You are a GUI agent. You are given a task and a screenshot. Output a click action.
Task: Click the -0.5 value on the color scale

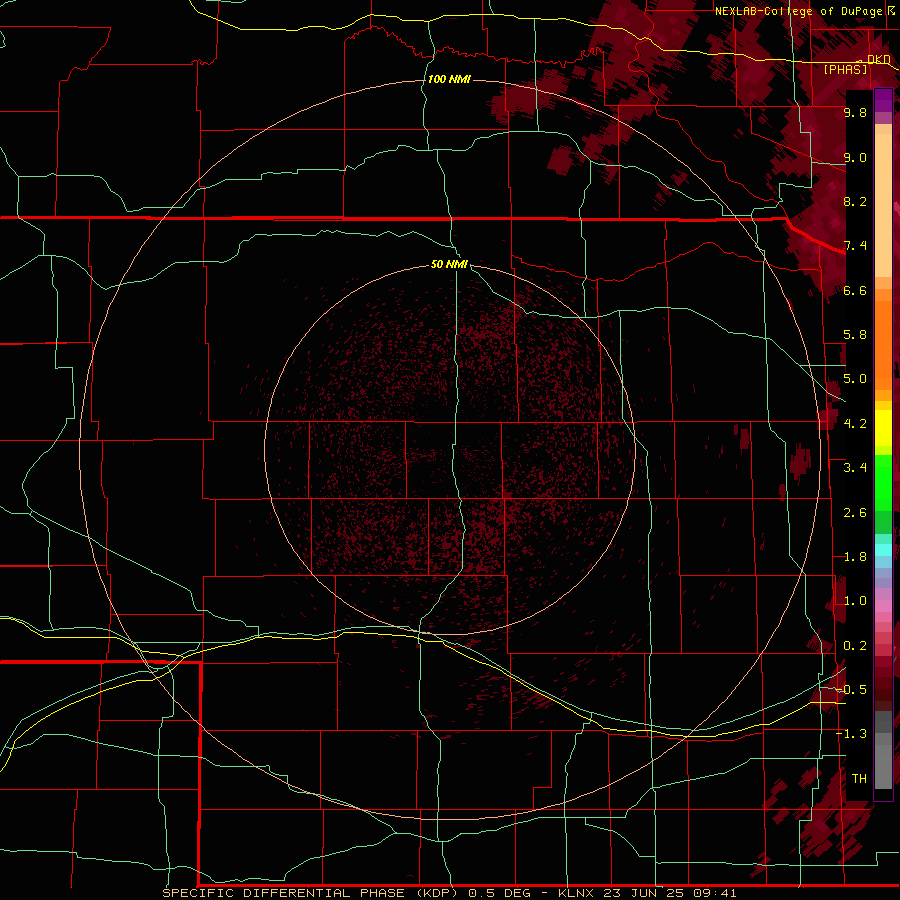click(851, 690)
